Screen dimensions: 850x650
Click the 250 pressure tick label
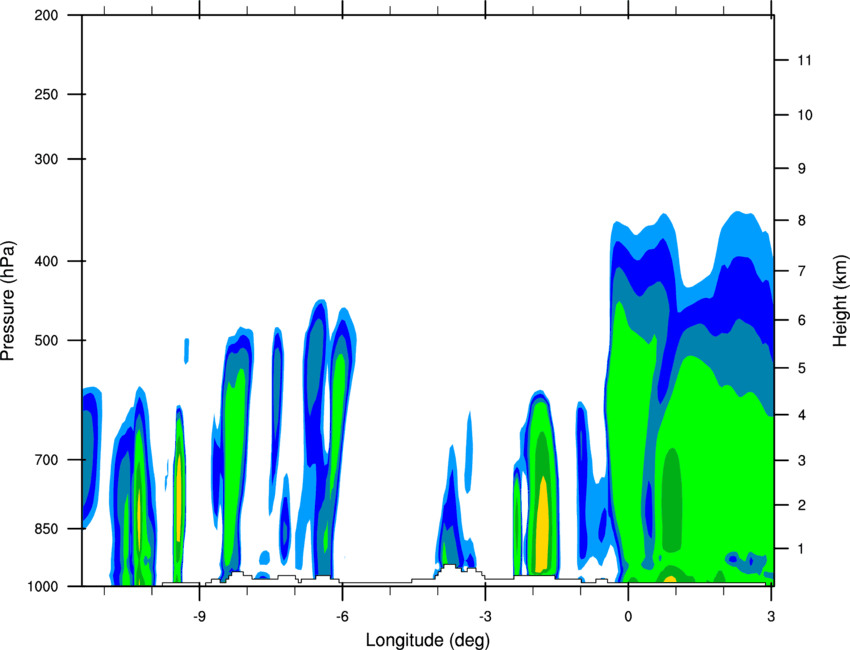point(46,94)
